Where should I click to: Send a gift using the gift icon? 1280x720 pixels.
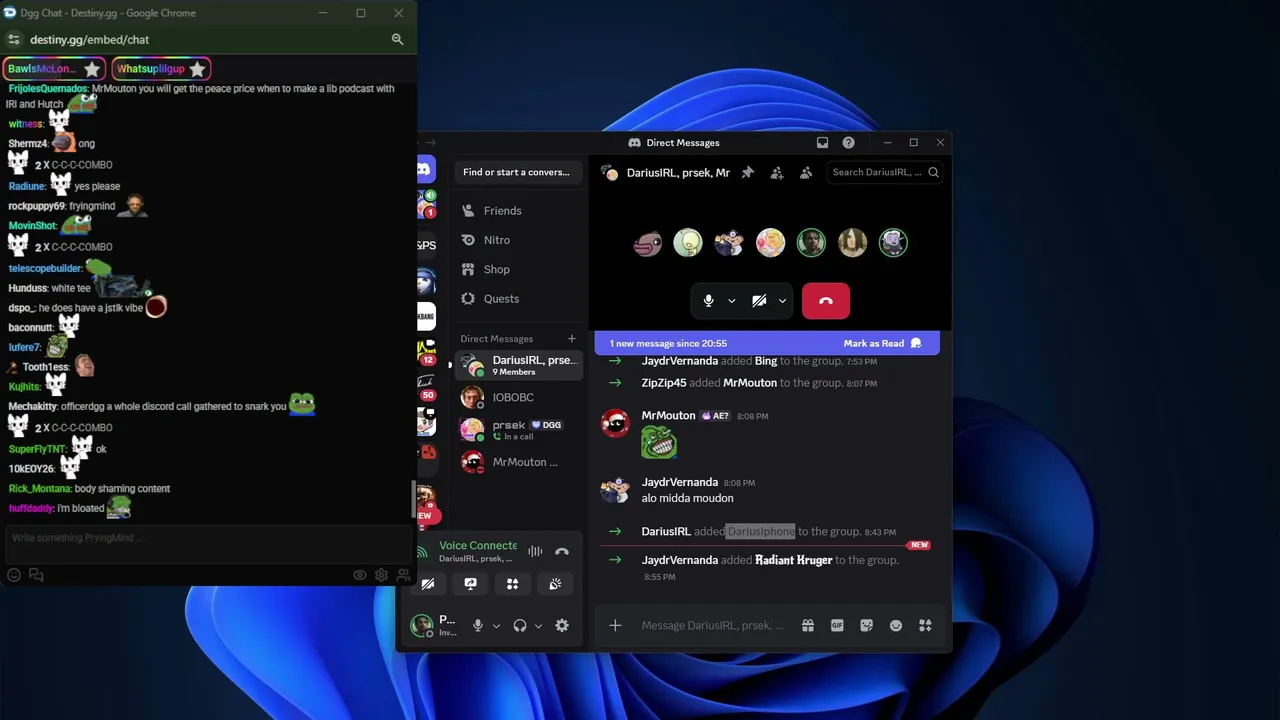pyautogui.click(x=808, y=626)
